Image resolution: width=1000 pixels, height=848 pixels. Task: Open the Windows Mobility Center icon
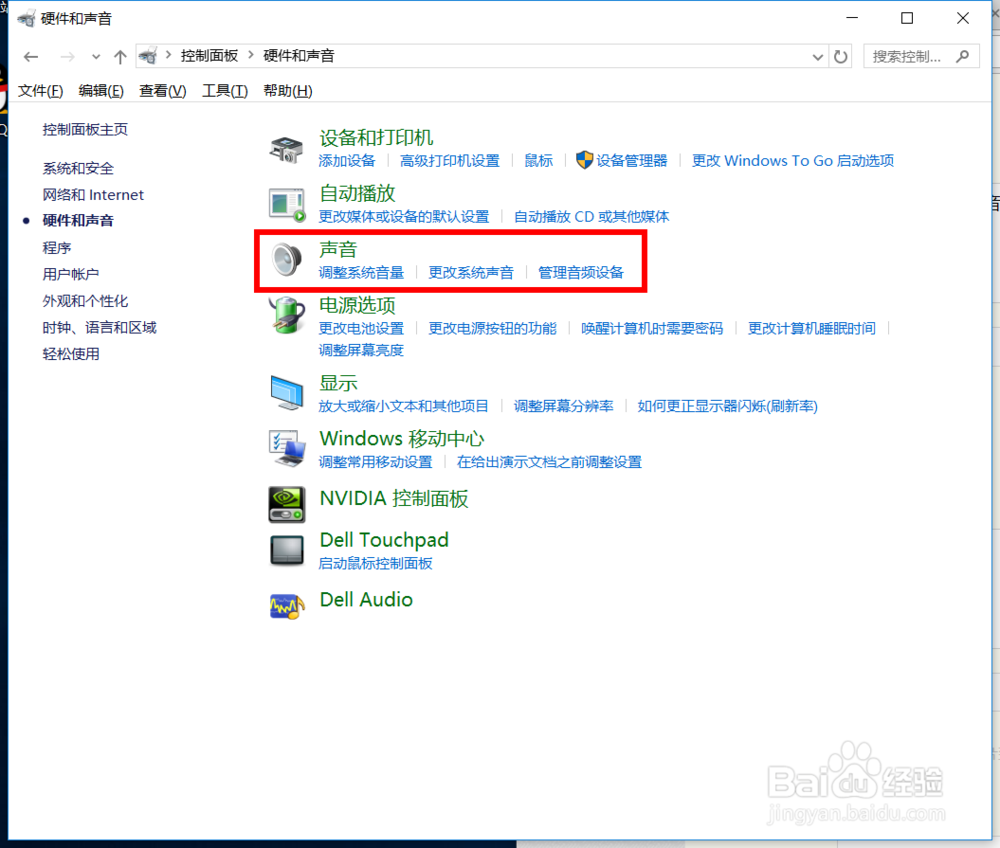click(286, 448)
